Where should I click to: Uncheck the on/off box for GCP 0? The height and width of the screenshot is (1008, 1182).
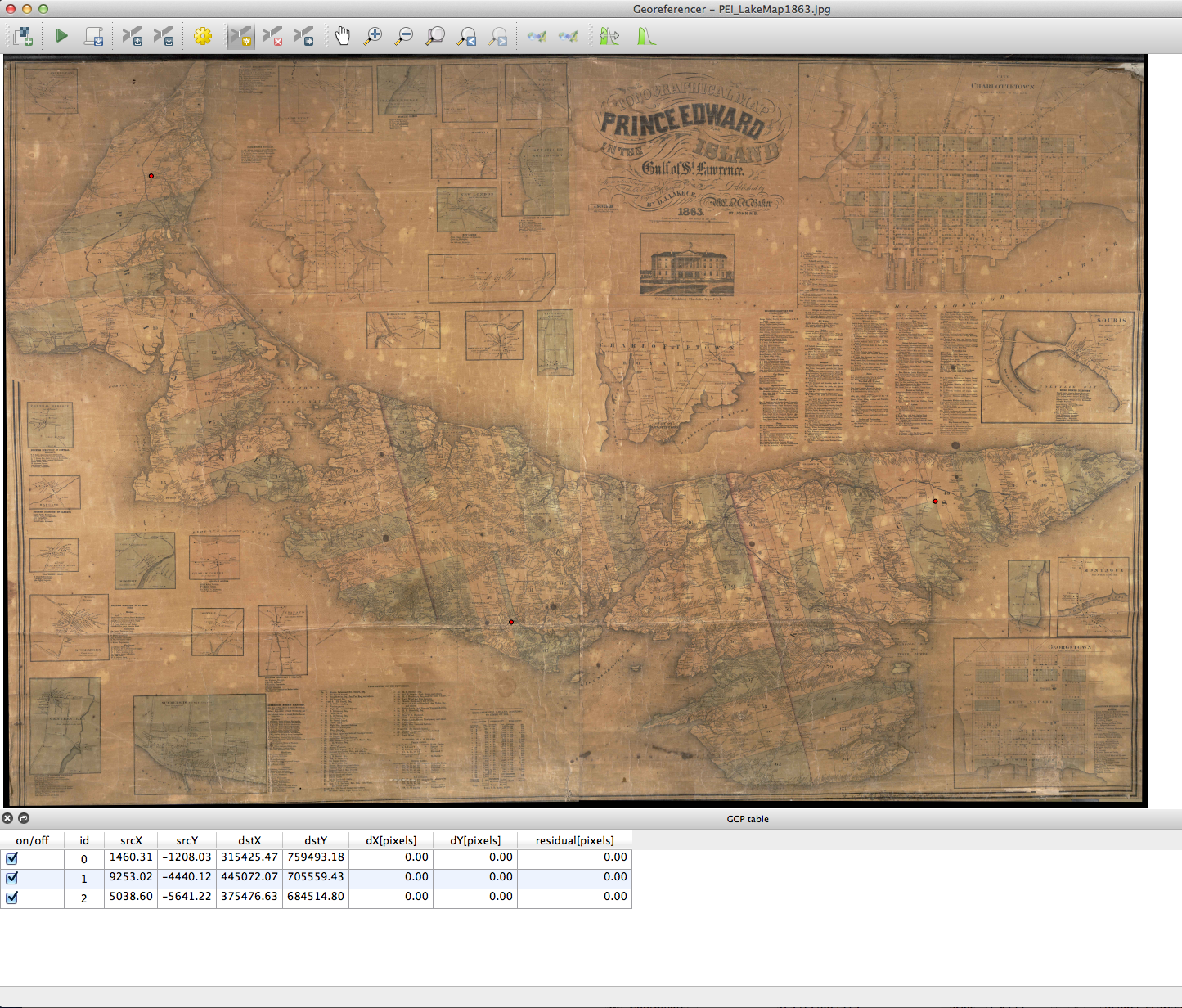pos(11,858)
